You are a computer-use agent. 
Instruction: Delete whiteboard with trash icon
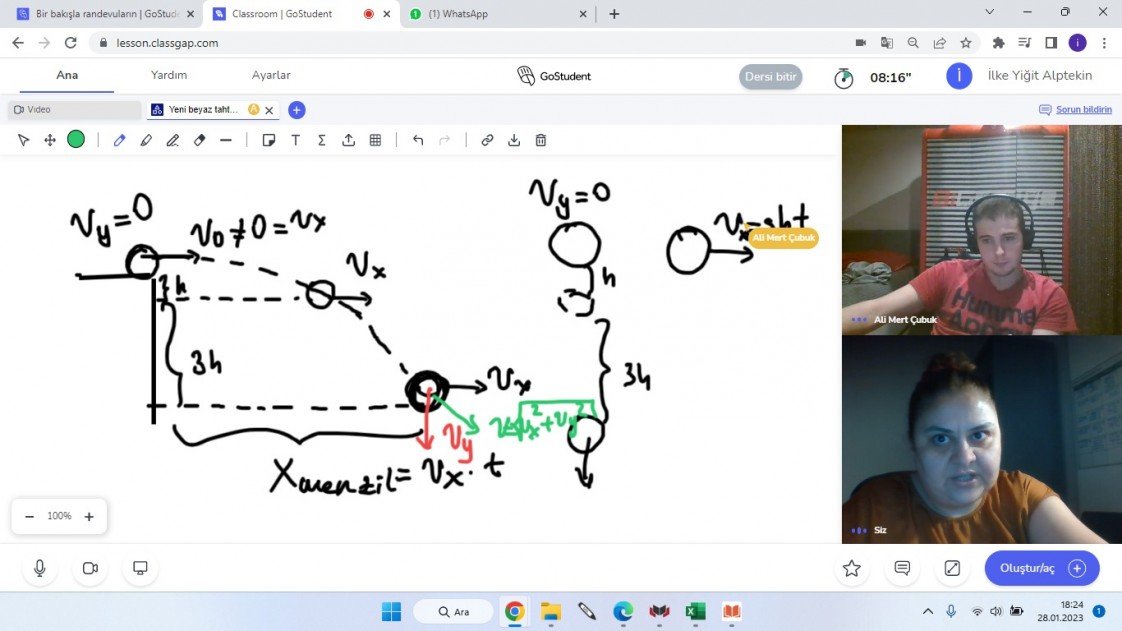pyautogui.click(x=540, y=140)
